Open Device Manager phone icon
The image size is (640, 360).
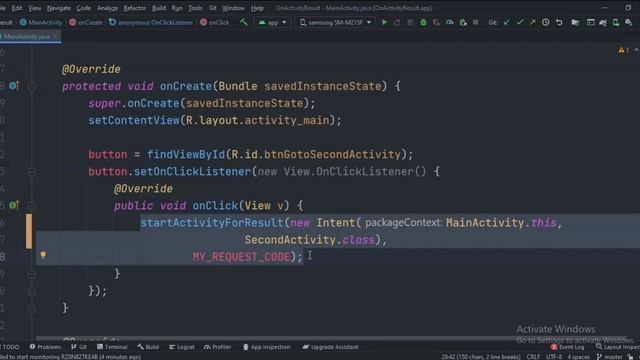tap(616, 22)
